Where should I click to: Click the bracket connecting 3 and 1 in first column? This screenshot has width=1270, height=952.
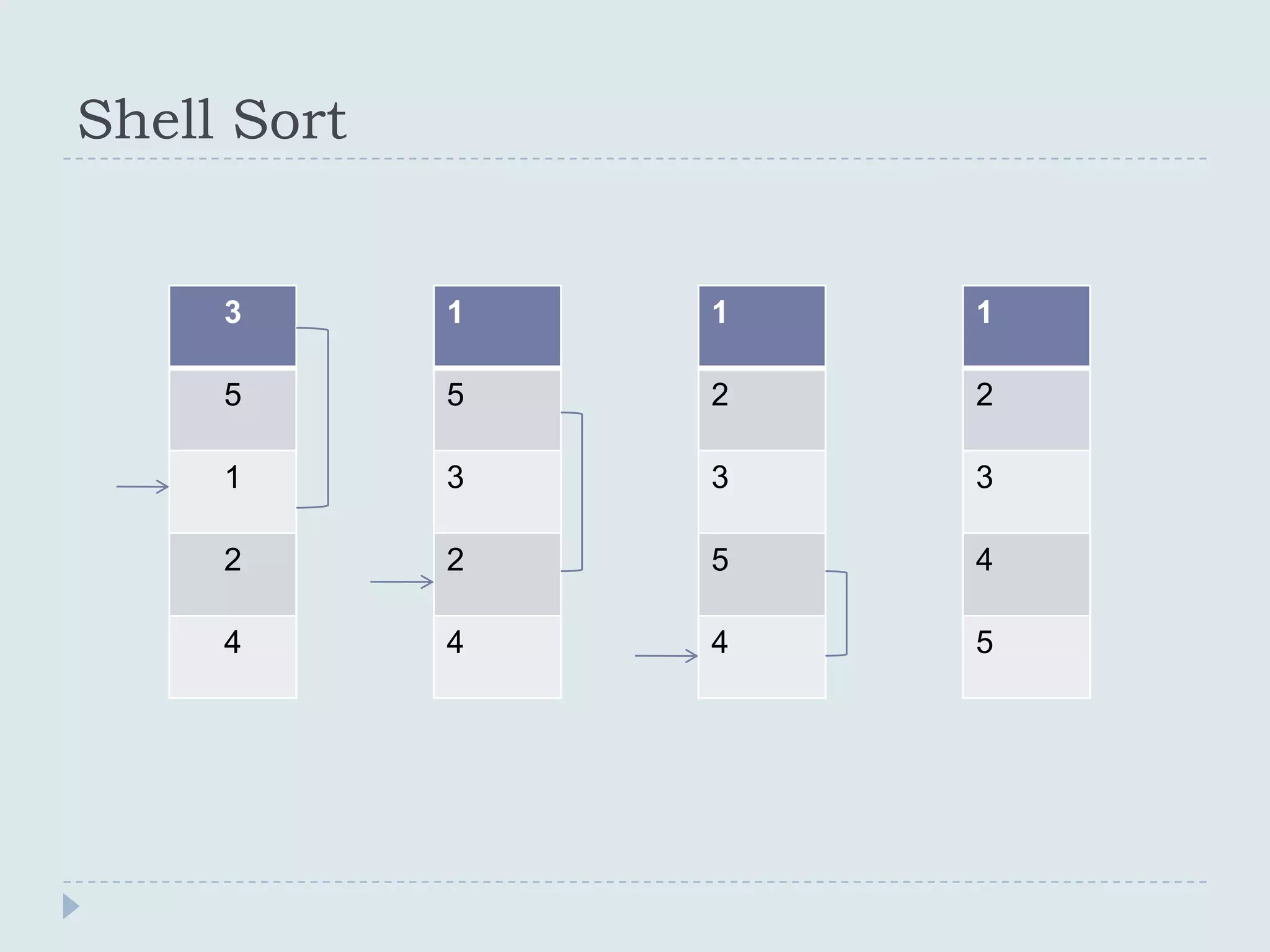[313, 418]
